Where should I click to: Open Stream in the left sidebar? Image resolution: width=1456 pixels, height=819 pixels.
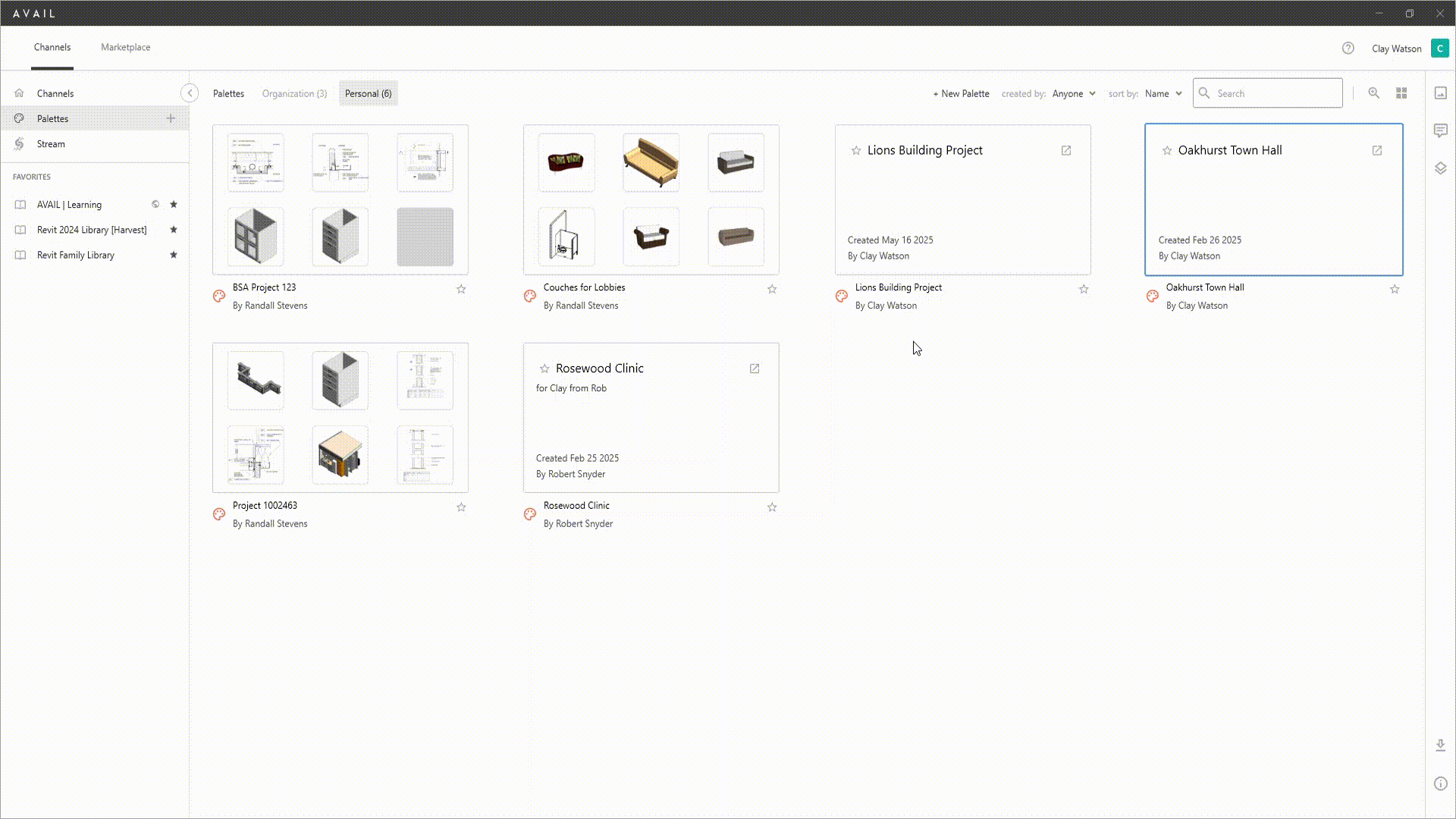[x=51, y=144]
